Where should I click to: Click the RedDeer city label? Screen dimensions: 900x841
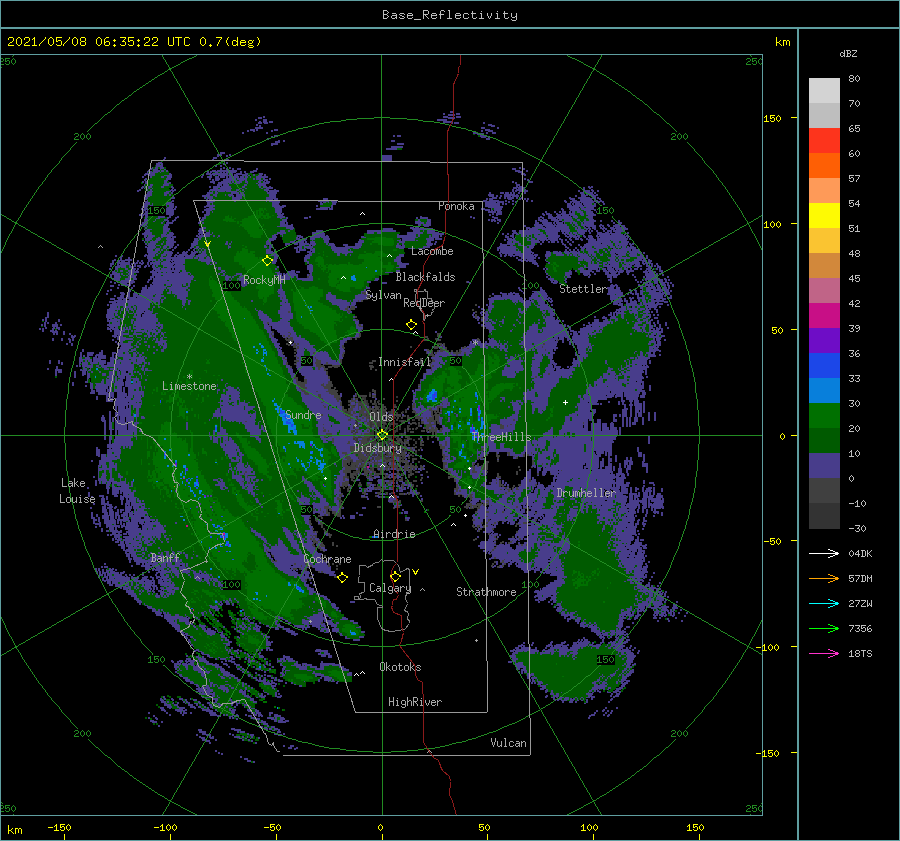(424, 303)
